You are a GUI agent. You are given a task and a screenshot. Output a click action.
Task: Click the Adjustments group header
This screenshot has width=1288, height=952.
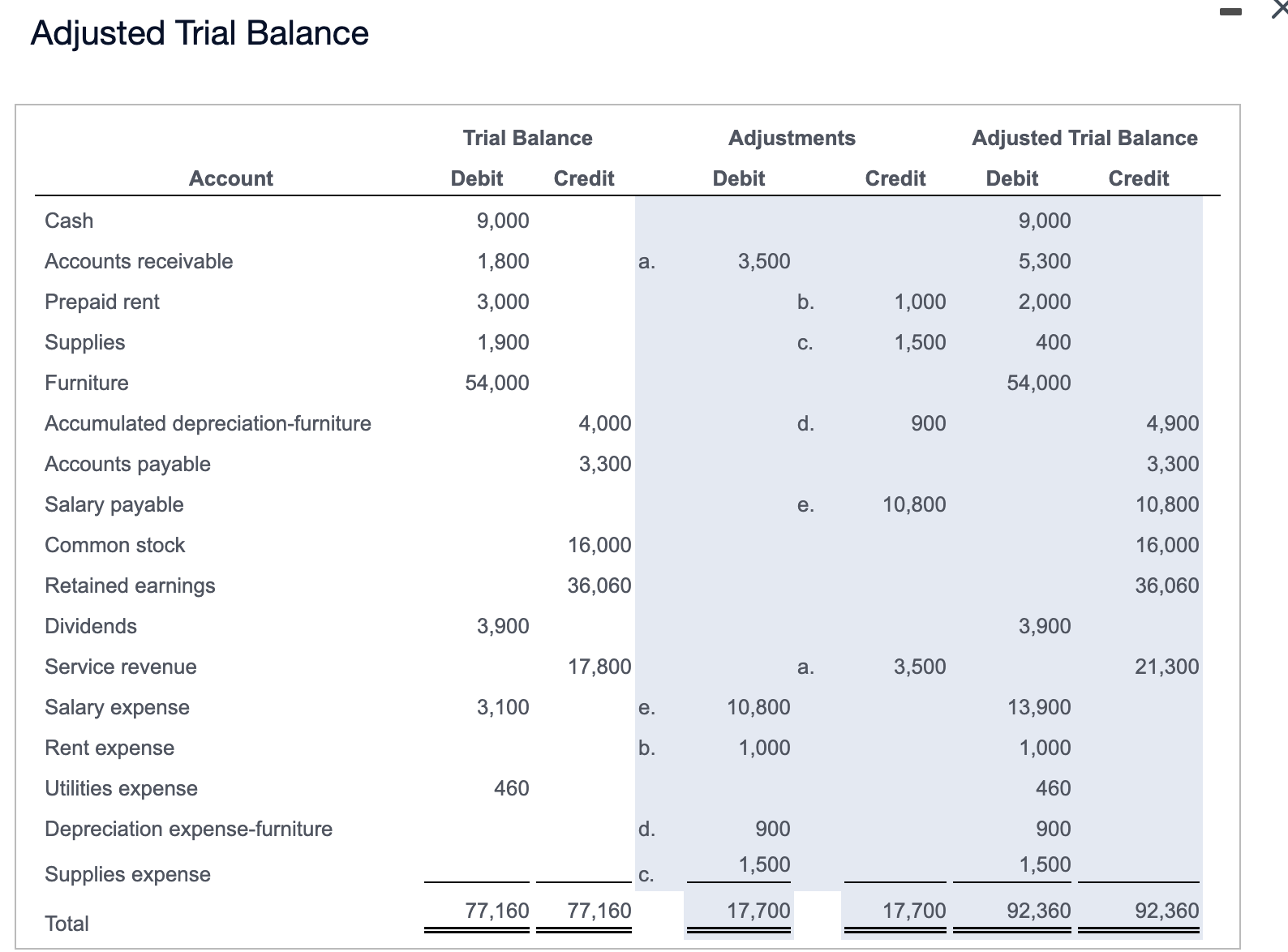(792, 138)
